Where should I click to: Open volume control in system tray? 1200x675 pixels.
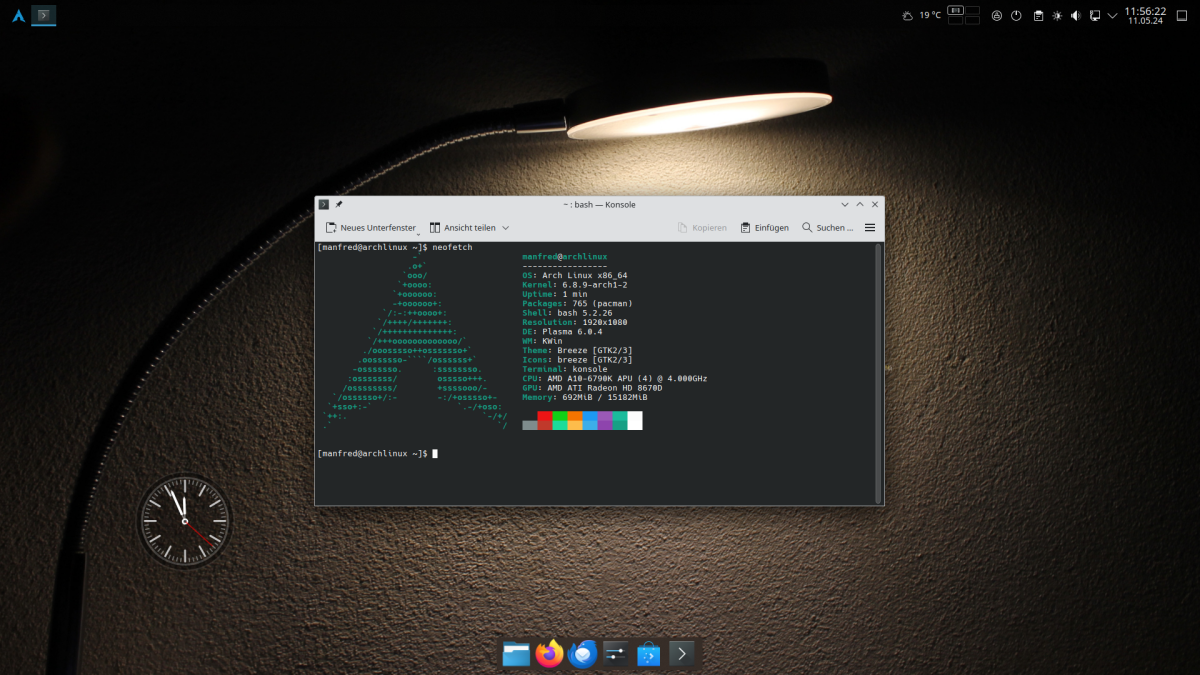coord(1076,15)
